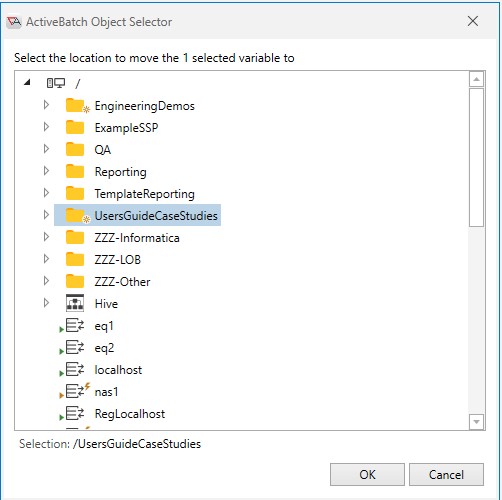Click the Cancel button
The width and height of the screenshot is (502, 500).
(x=446, y=474)
